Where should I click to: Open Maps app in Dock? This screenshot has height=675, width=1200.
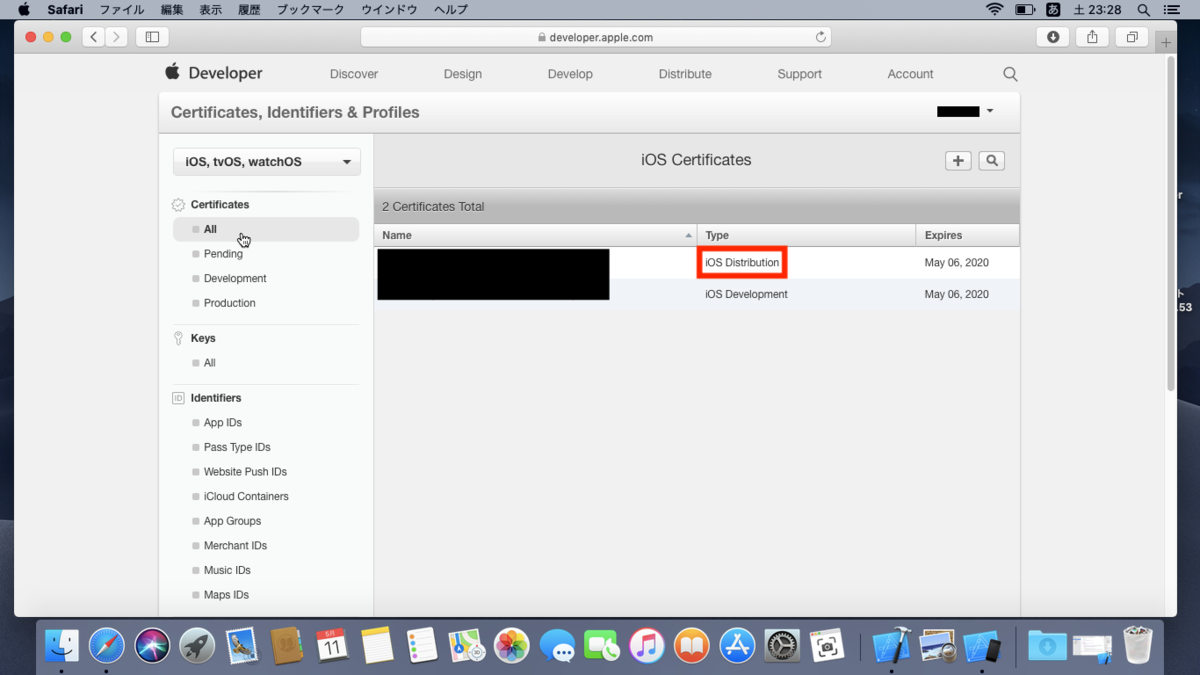coord(467,647)
